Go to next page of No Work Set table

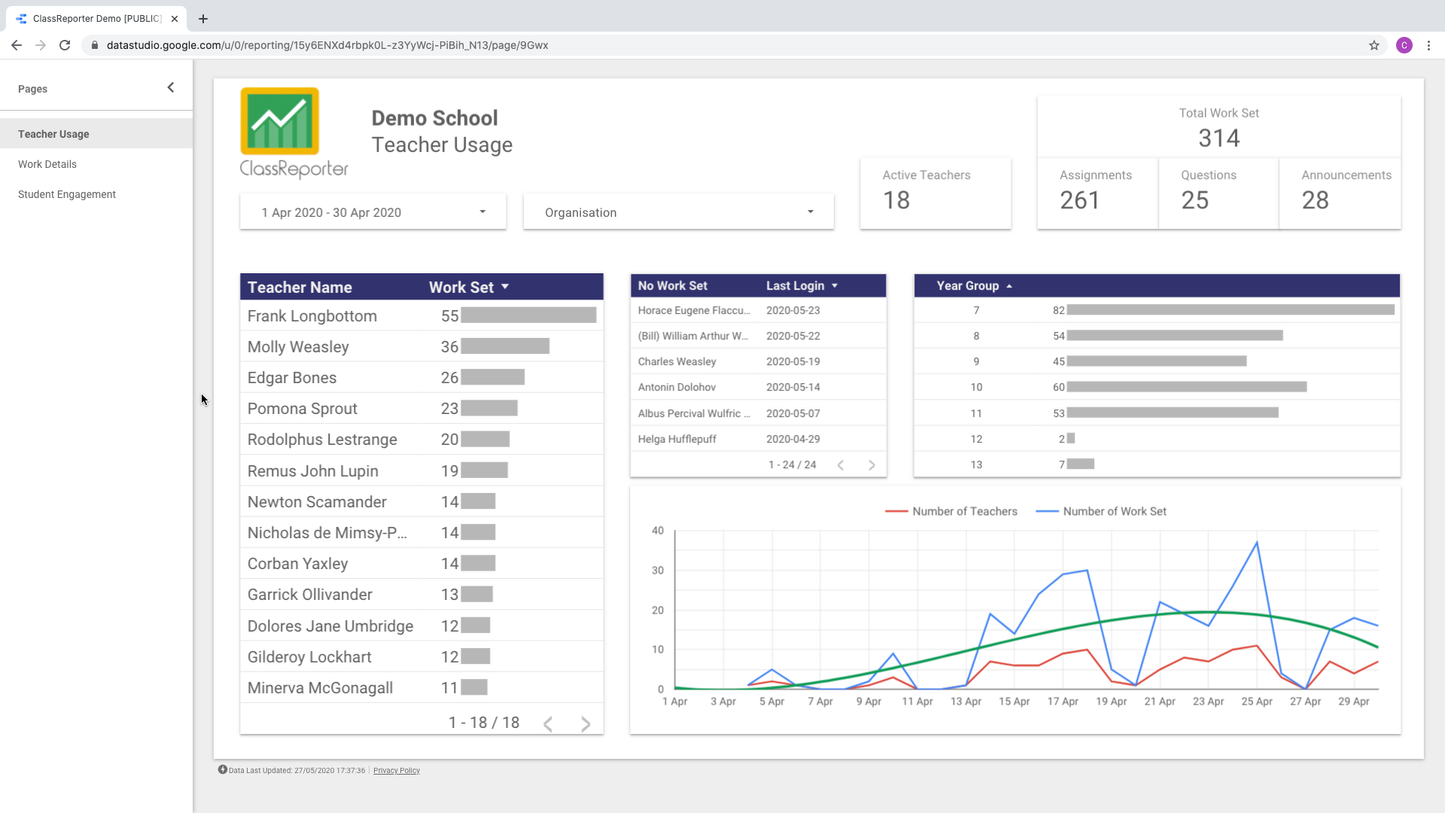click(x=872, y=465)
